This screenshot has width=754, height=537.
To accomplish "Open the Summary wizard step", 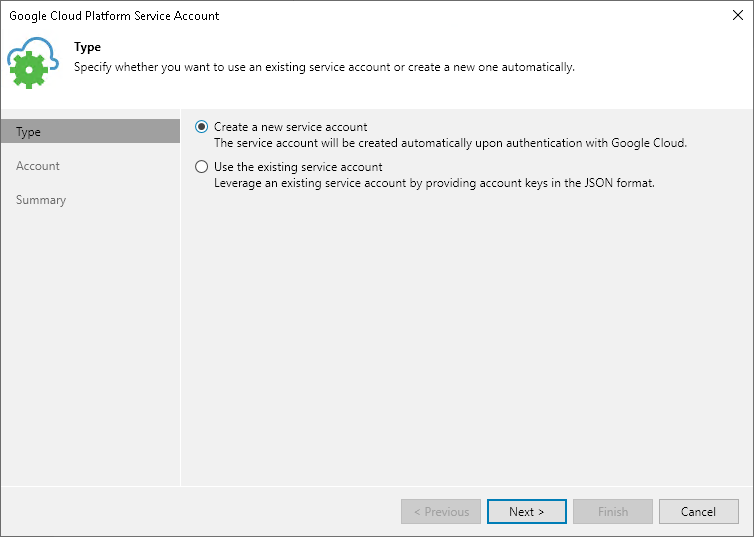I will (41, 200).
